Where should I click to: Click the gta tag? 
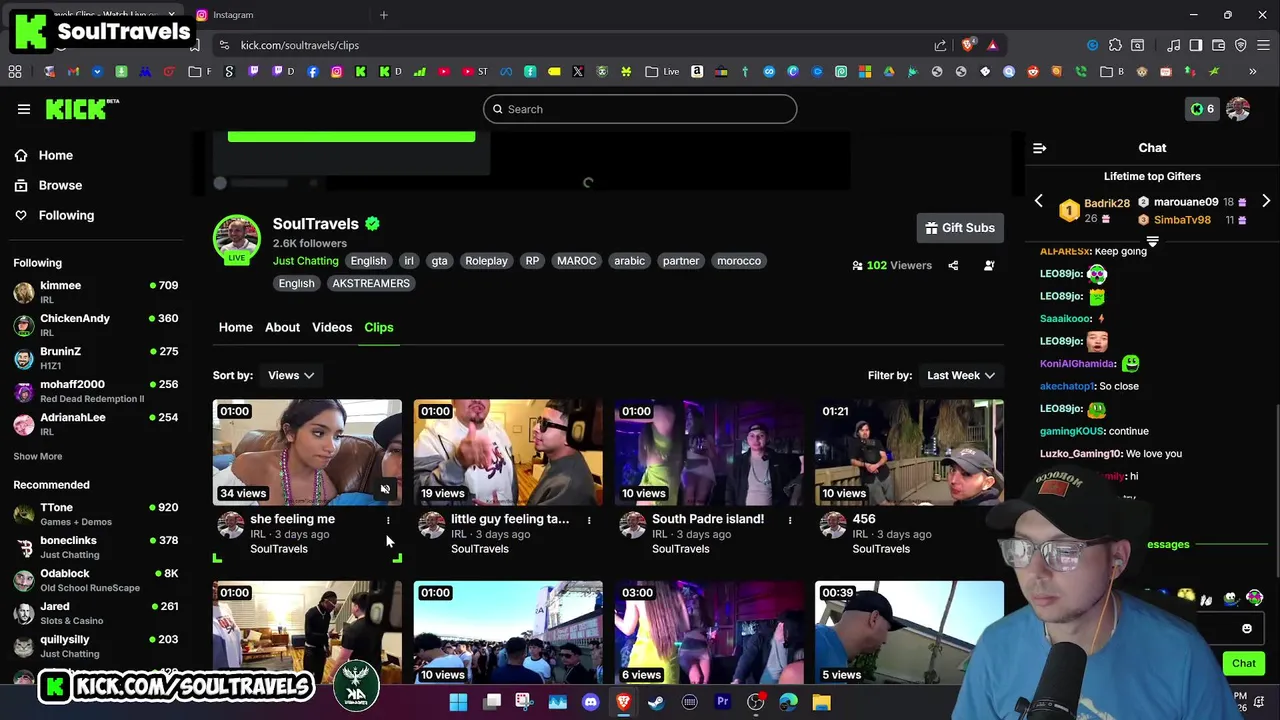tap(439, 261)
